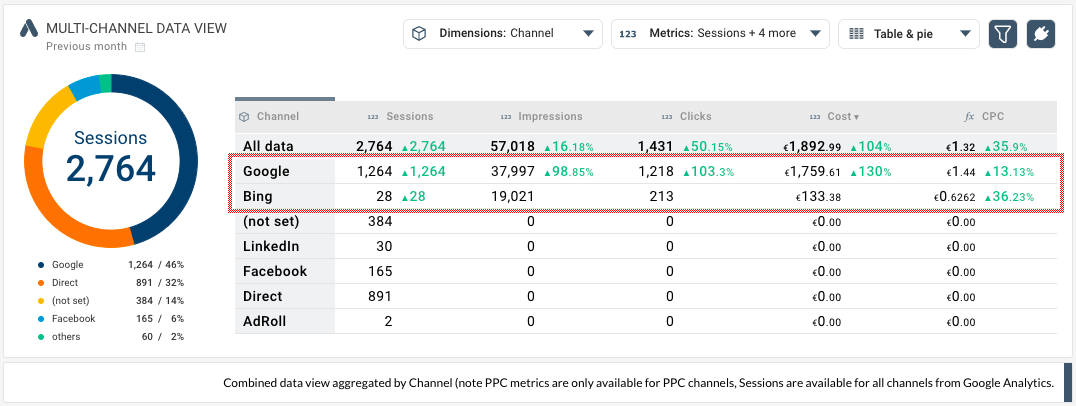Click the green others pie segment
The image size is (1076, 406).
105,83
